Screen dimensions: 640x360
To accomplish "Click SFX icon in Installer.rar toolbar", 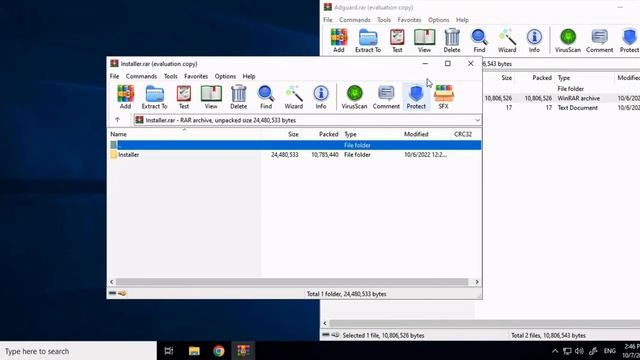I will [443, 97].
